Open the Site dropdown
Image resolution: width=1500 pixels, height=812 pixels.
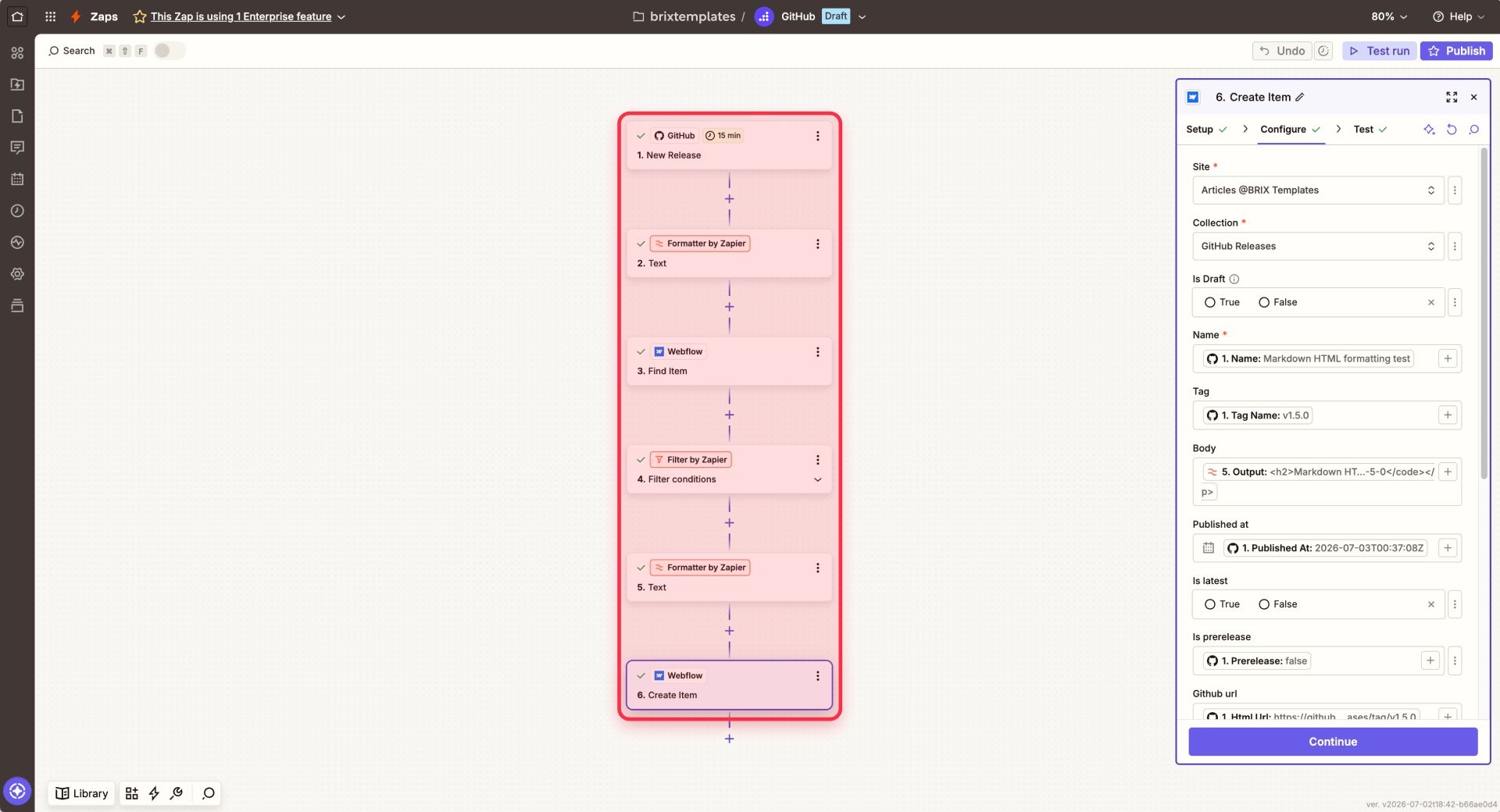pos(1318,191)
